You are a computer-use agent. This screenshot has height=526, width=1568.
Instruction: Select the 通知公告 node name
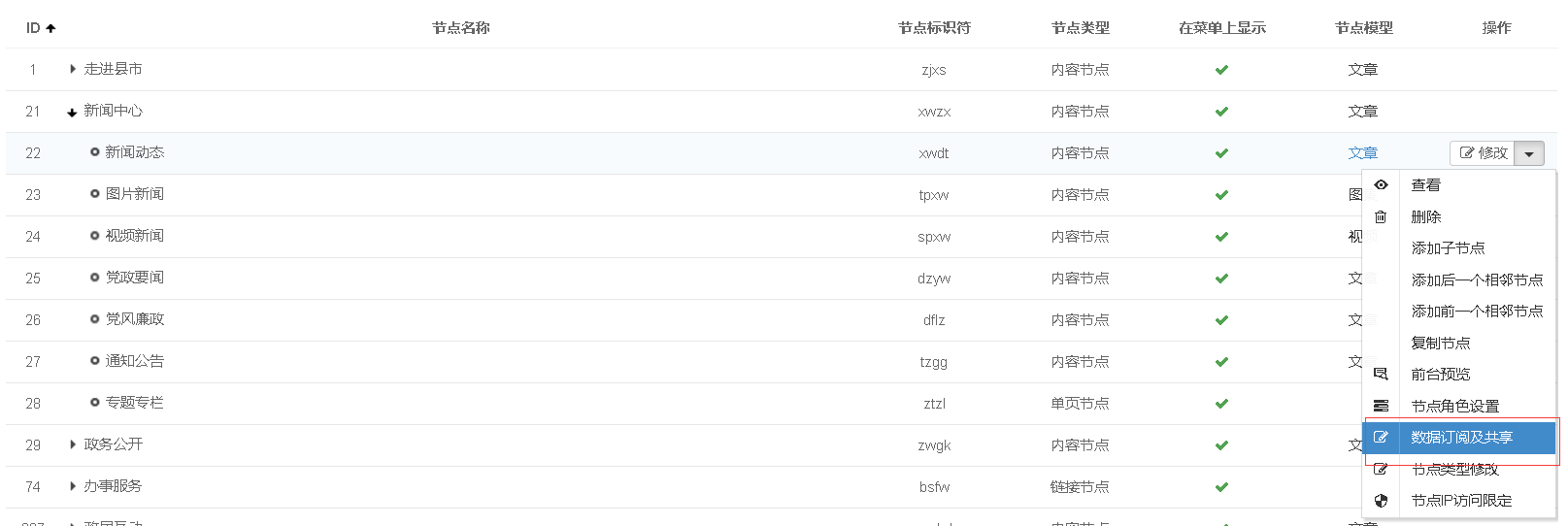134,361
